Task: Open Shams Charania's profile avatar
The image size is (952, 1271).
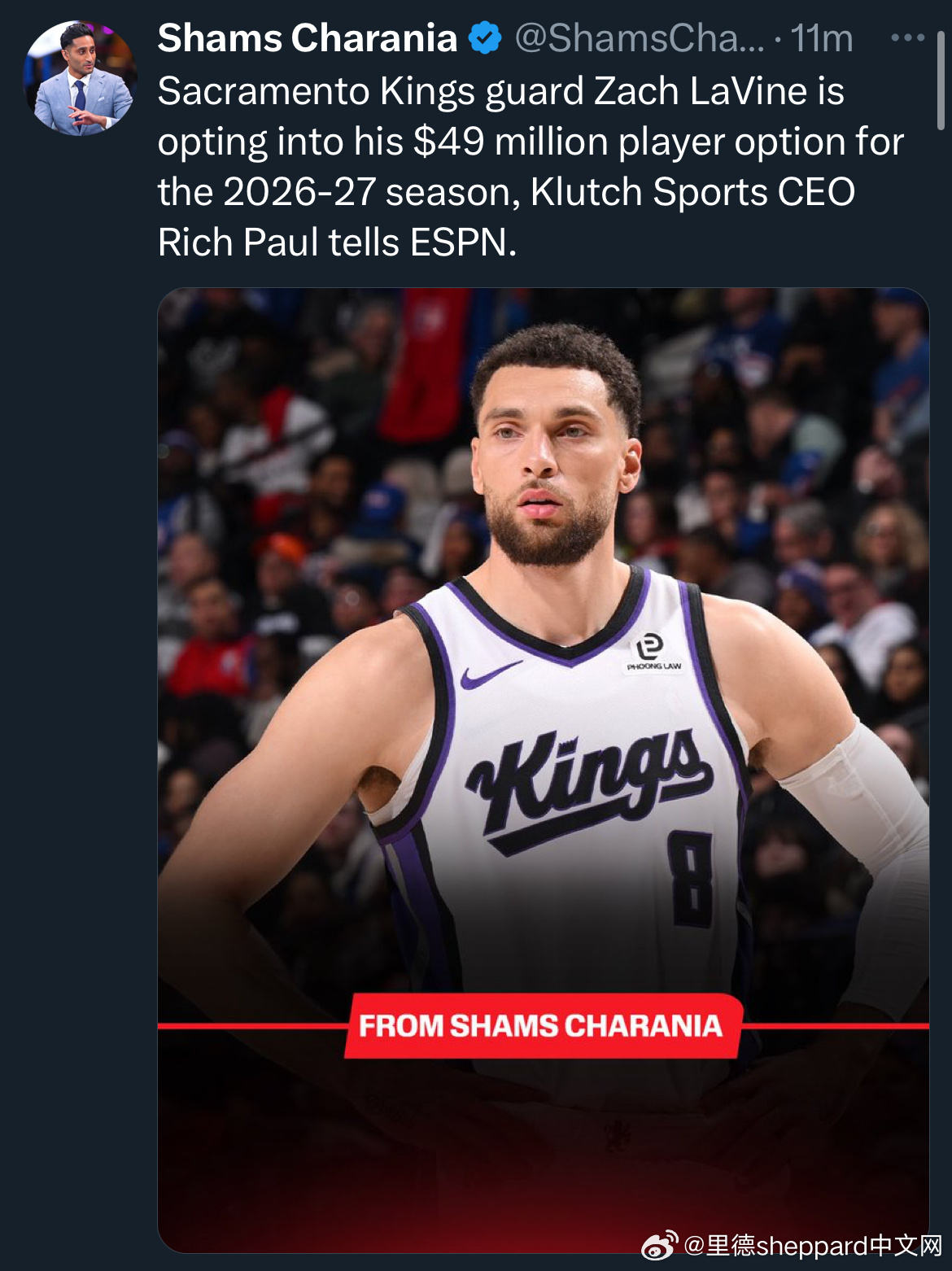Action: (80, 78)
